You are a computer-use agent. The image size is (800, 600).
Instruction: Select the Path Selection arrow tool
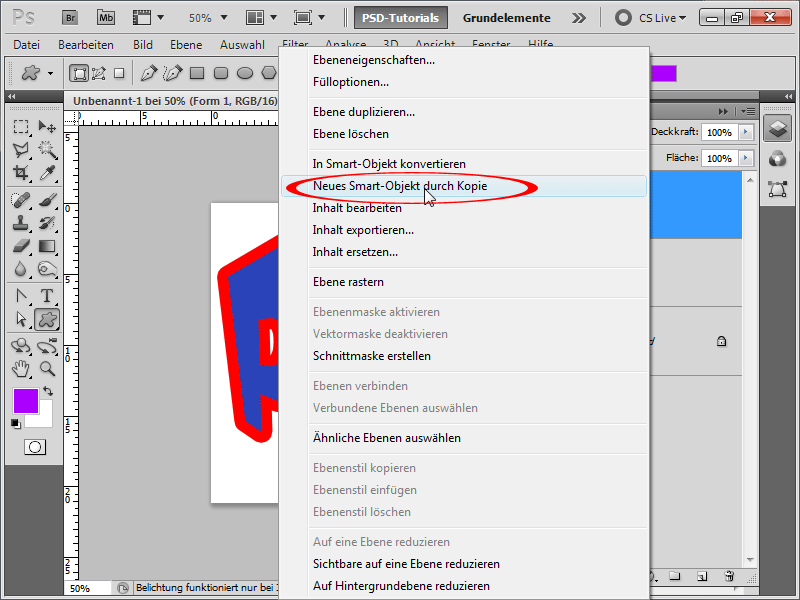(21, 319)
